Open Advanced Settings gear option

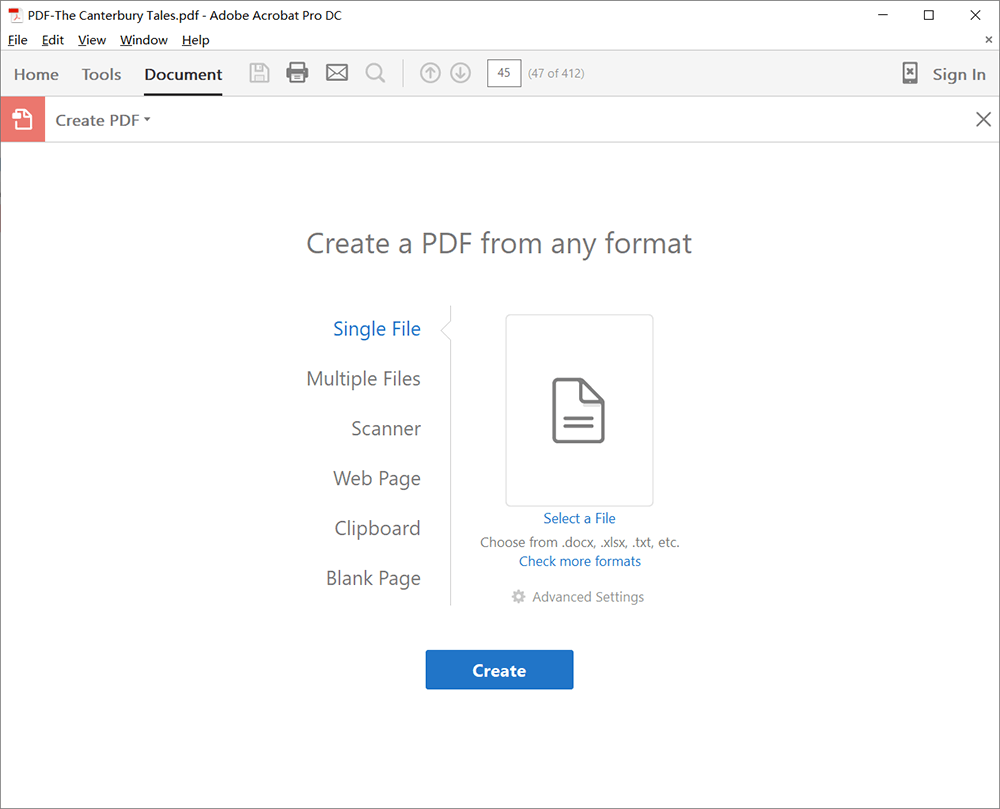578,597
